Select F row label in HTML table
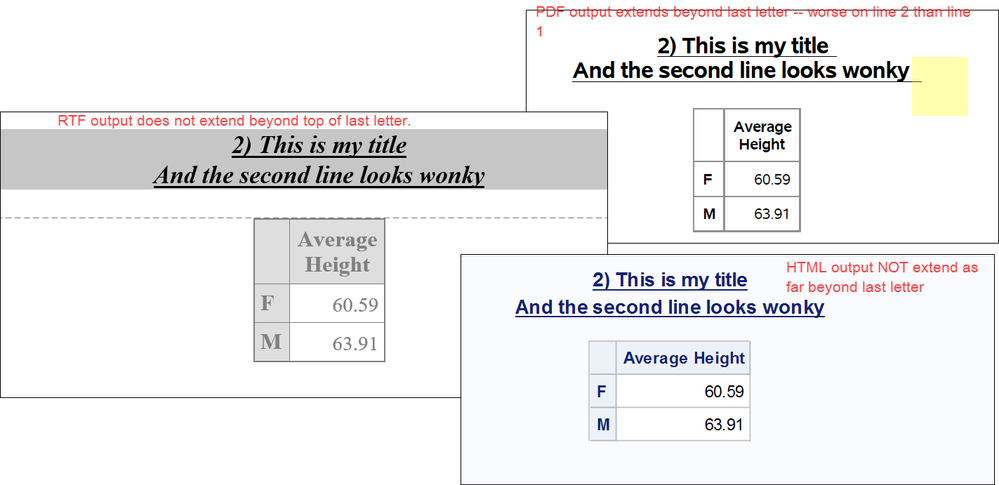The height and width of the screenshot is (485, 999). click(601, 391)
